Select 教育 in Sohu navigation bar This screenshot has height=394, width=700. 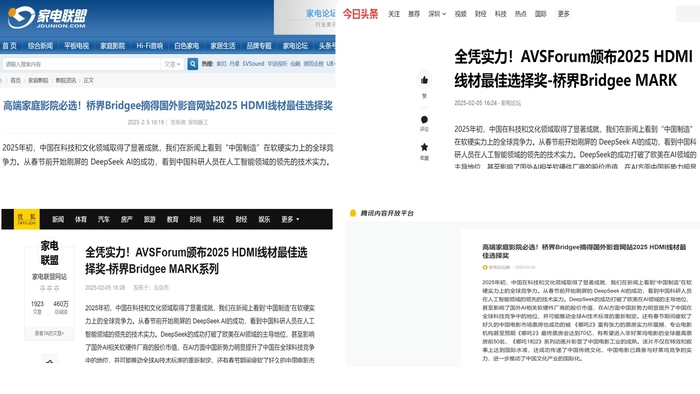(172, 219)
